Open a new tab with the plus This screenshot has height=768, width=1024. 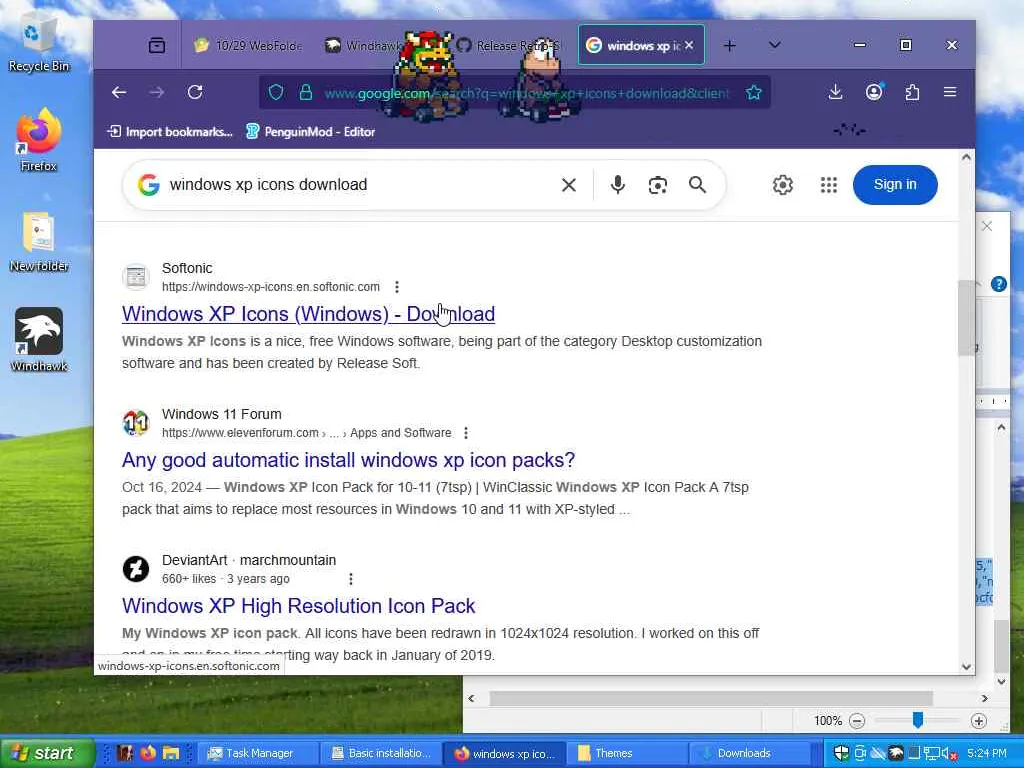click(729, 46)
